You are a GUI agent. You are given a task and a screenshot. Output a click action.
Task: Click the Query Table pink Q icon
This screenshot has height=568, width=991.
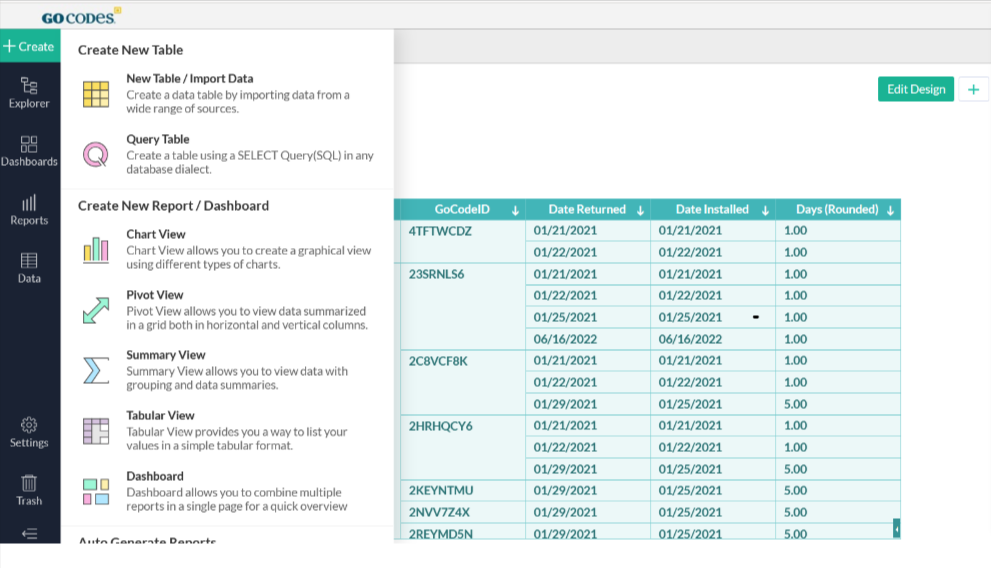pyautogui.click(x=96, y=154)
